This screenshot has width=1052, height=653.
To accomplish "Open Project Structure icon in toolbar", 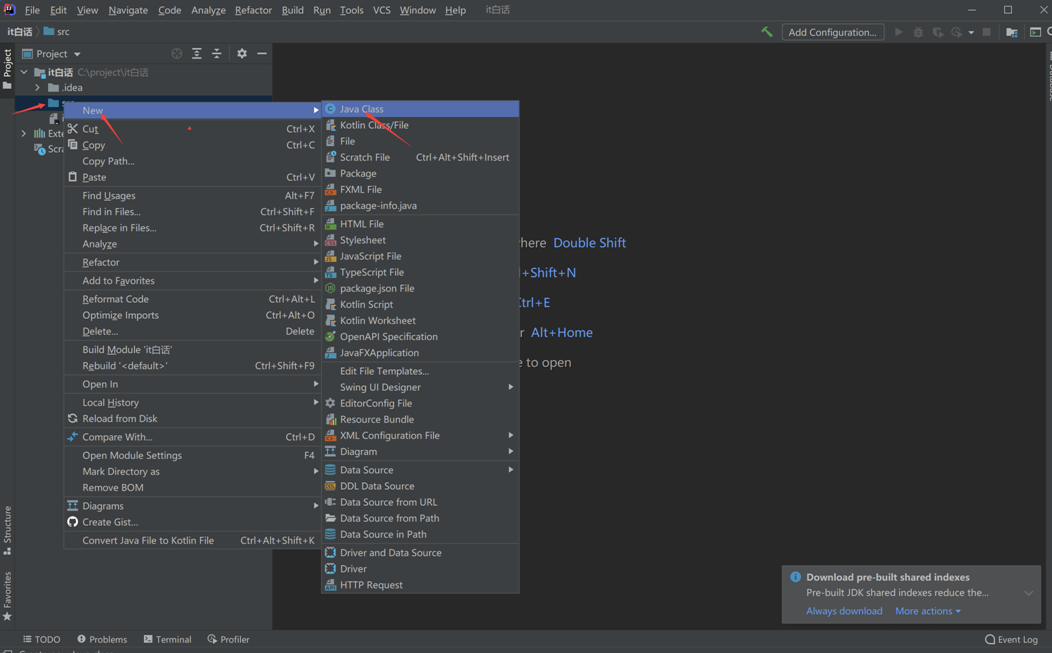I will 1012,32.
